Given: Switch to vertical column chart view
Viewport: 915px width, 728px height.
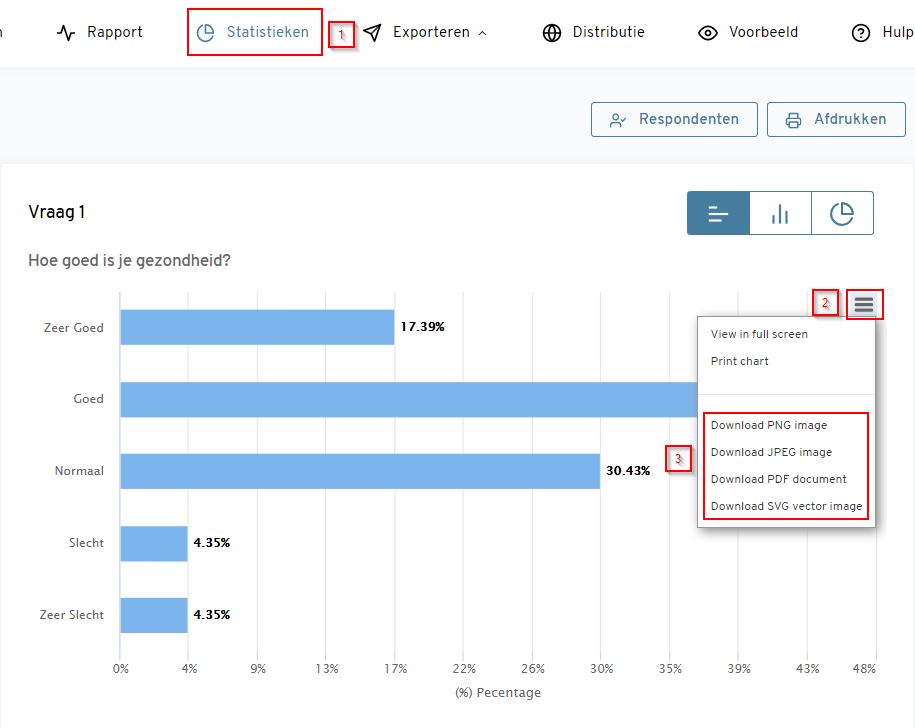Looking at the screenshot, I should tap(780, 213).
